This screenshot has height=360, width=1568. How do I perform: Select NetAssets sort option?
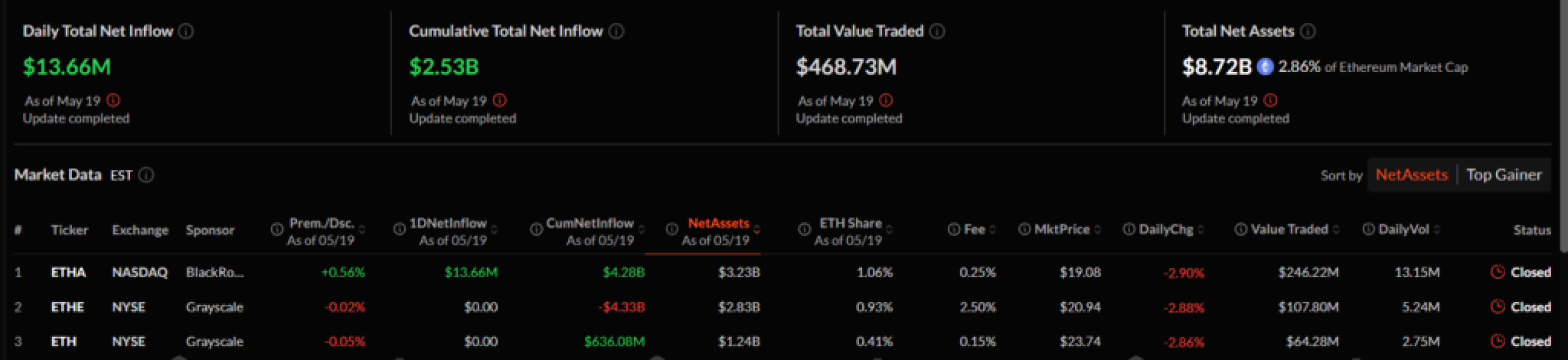[x=1411, y=175]
